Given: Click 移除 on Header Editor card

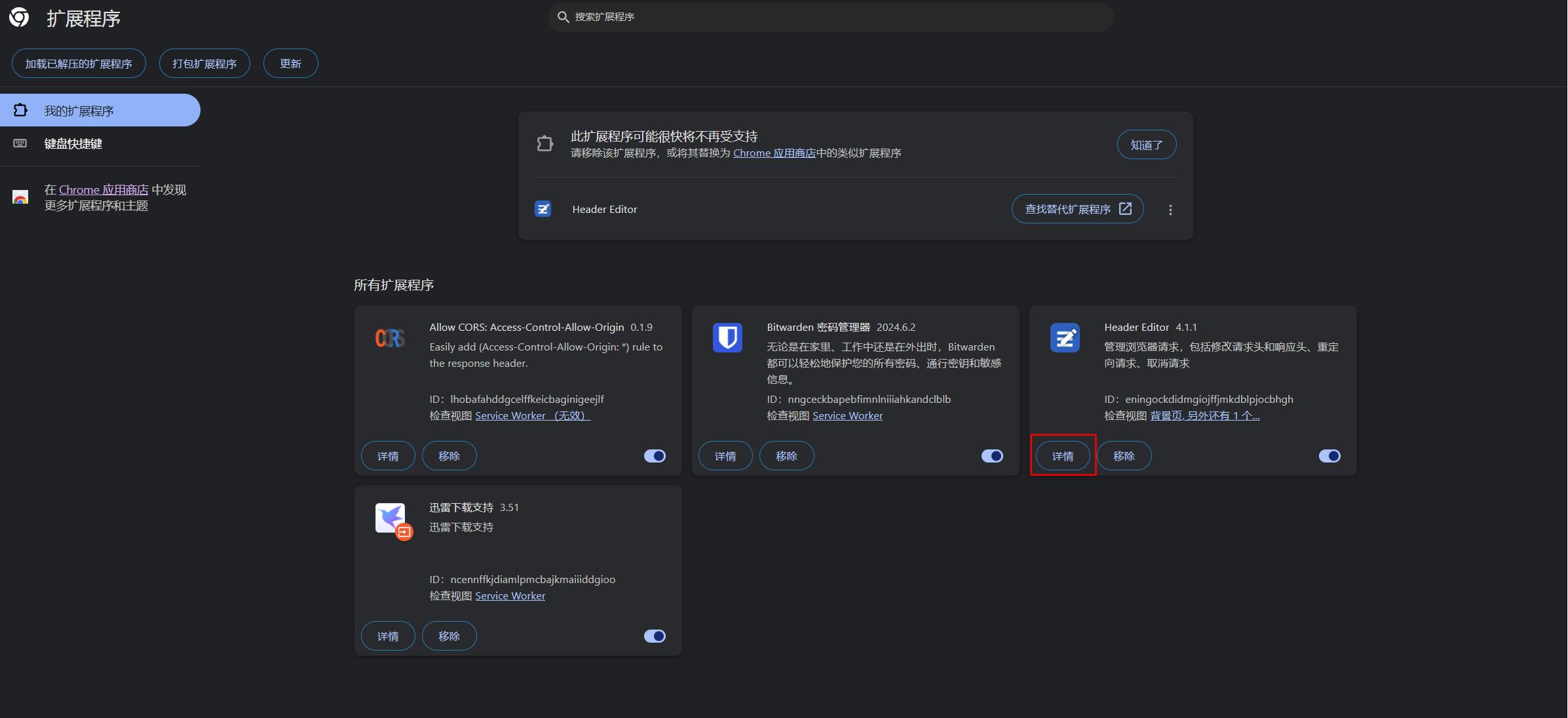Looking at the screenshot, I should [x=1124, y=456].
